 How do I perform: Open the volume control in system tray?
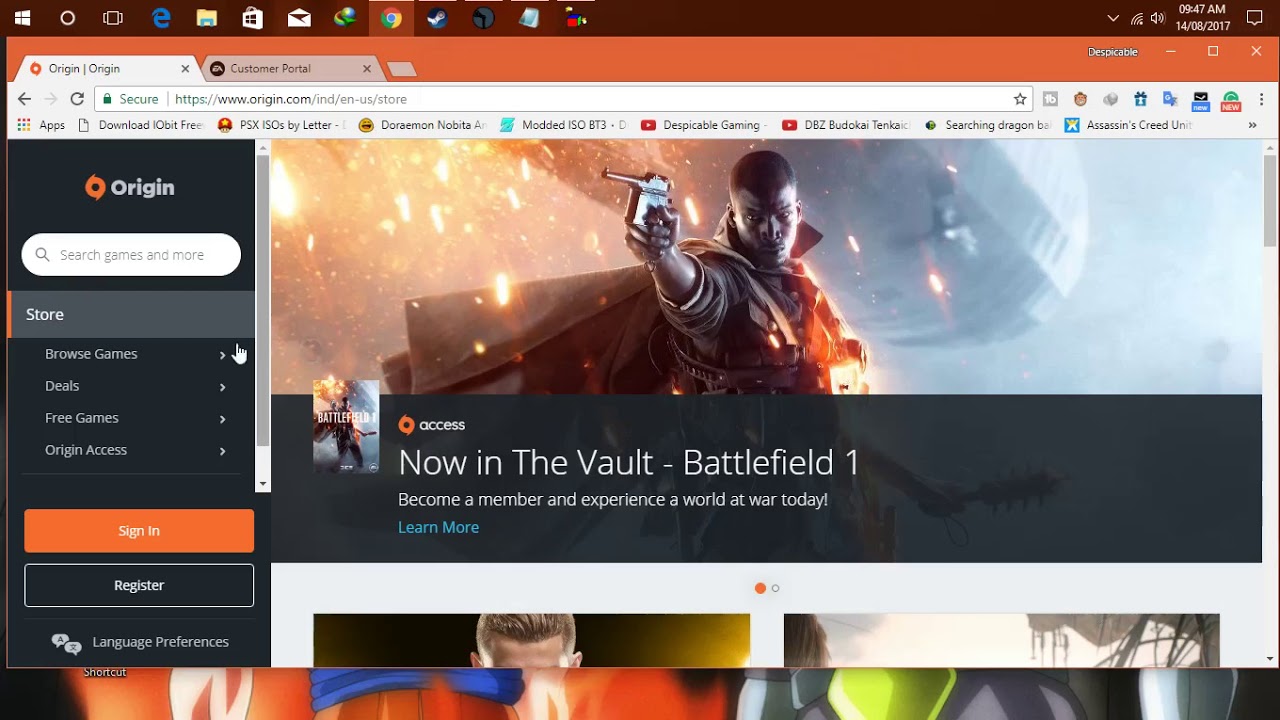[1158, 18]
